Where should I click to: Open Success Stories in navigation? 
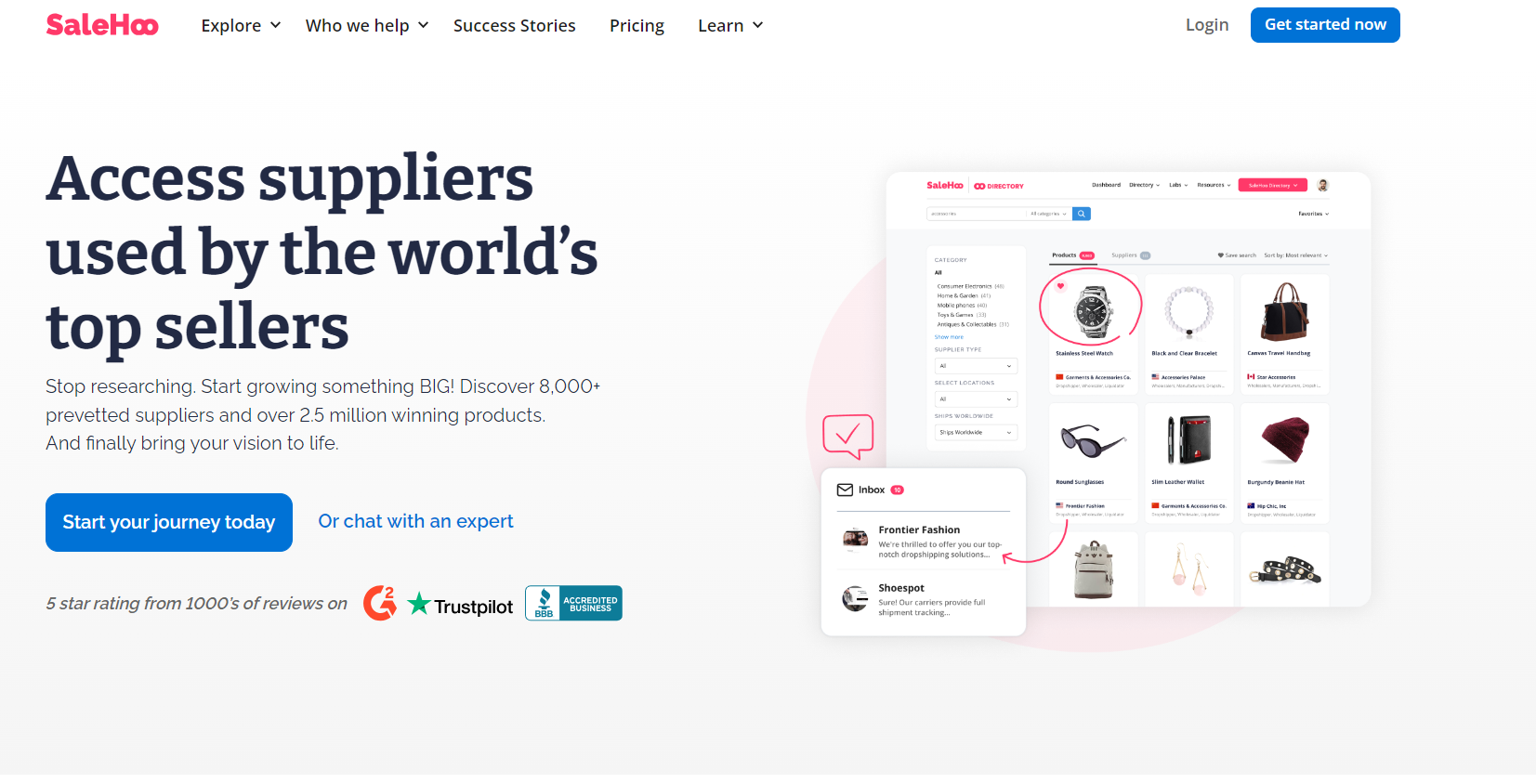click(515, 25)
